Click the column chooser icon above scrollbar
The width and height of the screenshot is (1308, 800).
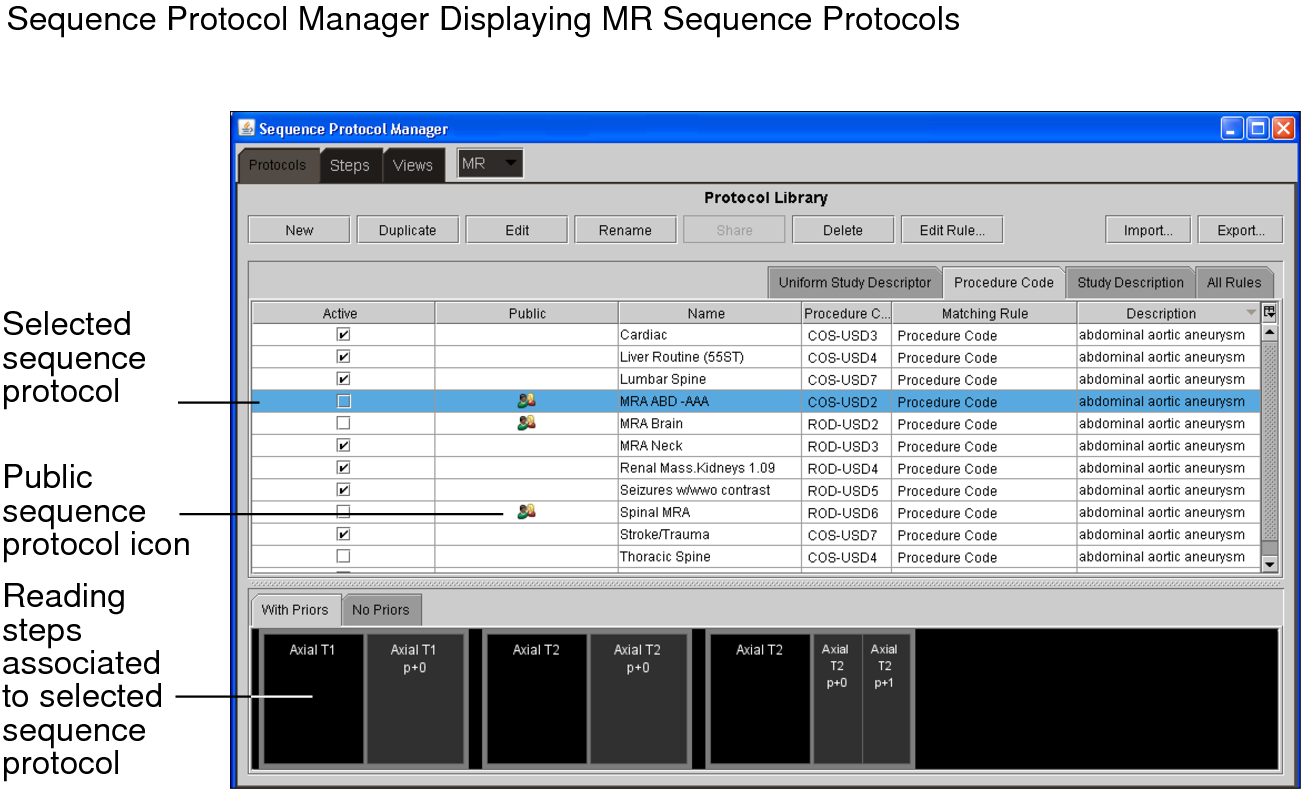[x=1270, y=312]
